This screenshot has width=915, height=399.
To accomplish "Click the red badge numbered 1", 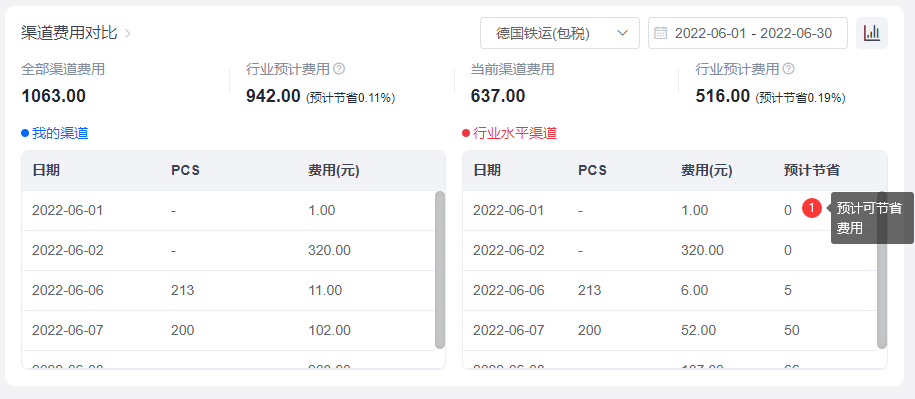I will tap(812, 208).
